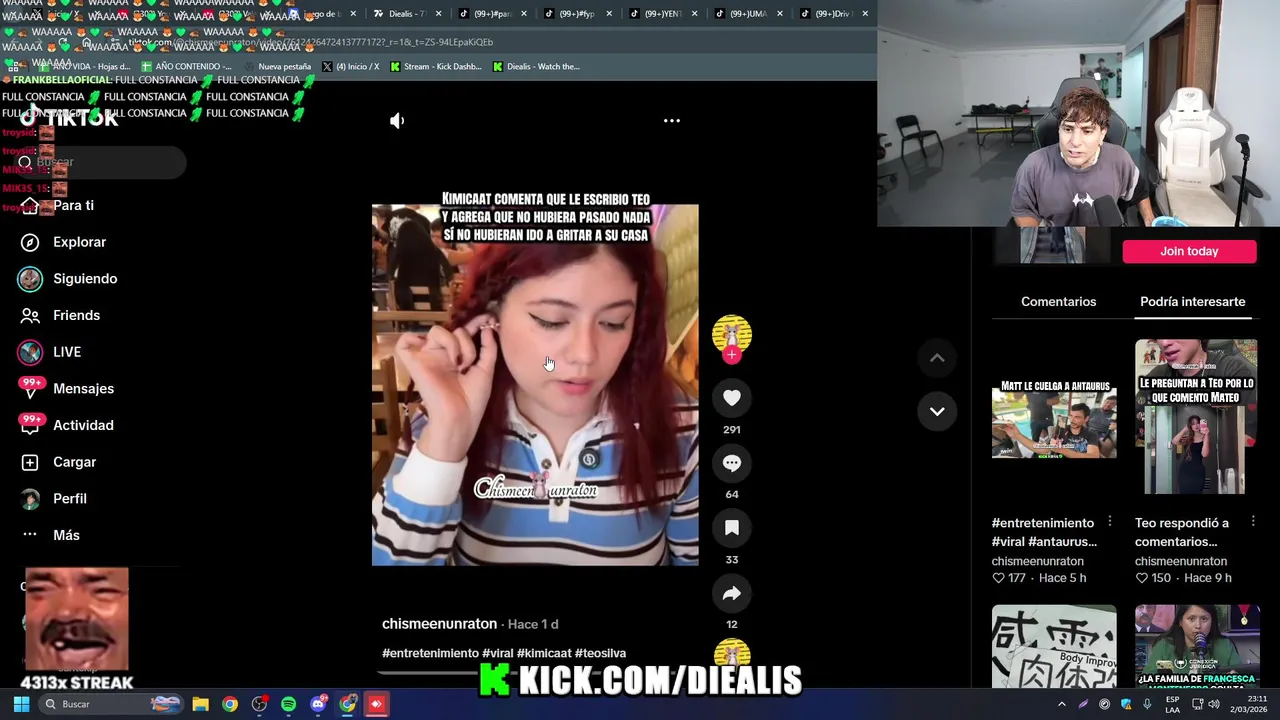This screenshot has width=1280, height=720.
Task: Open Actividad notifications
Action: (x=66, y=425)
